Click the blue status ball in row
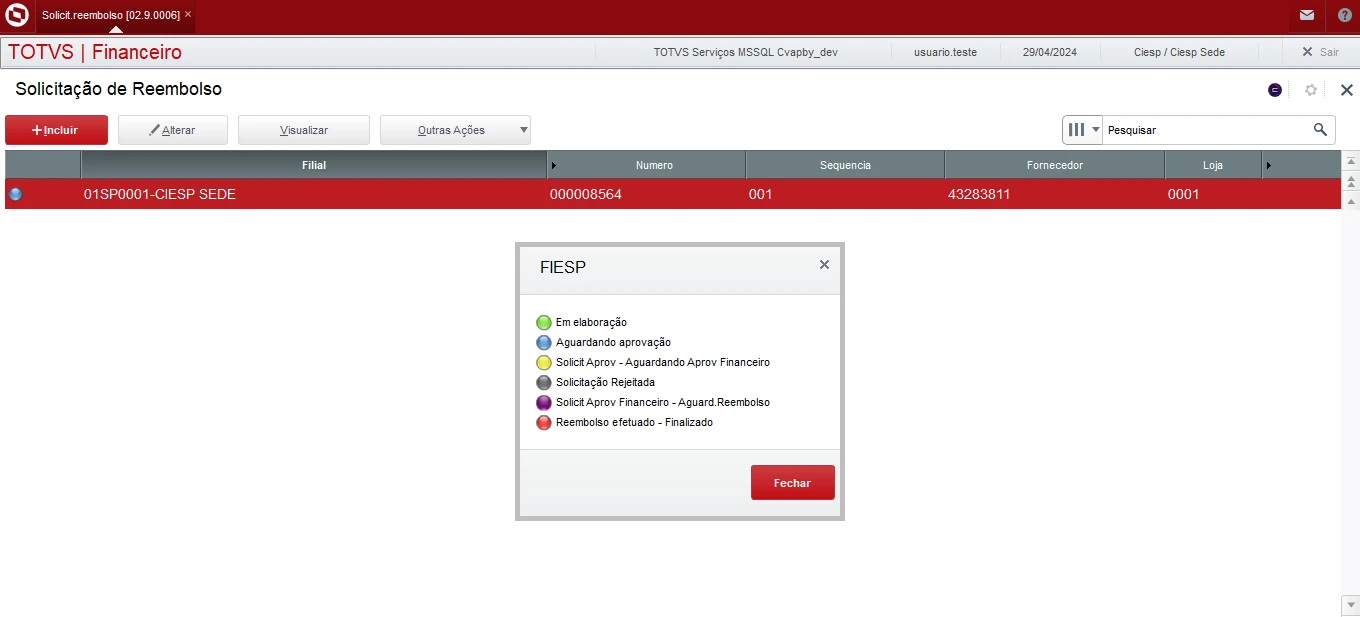1360x617 pixels. [15, 194]
